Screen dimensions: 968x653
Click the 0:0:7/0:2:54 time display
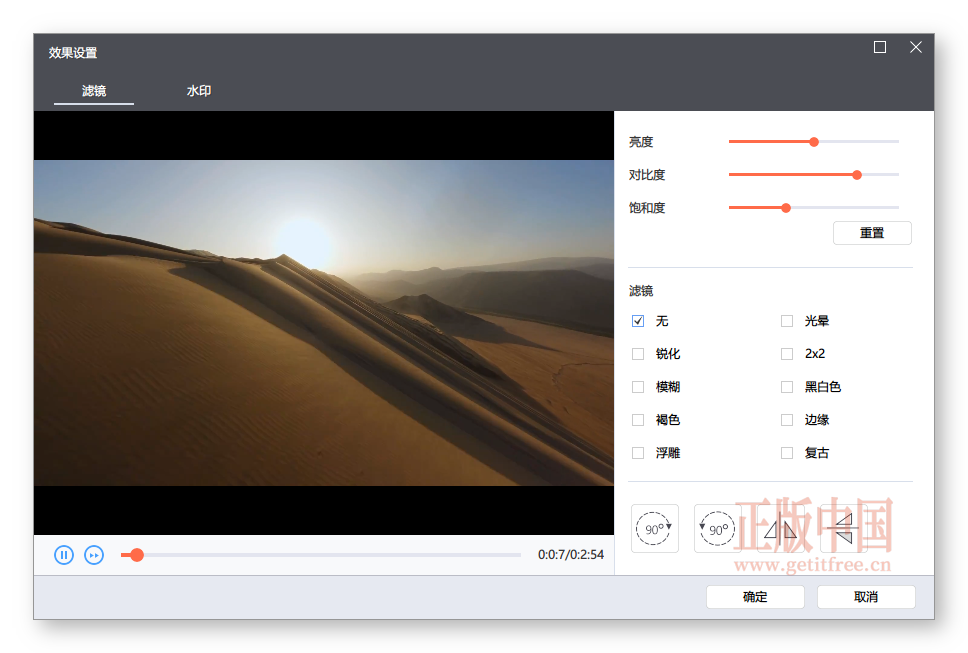(570, 555)
